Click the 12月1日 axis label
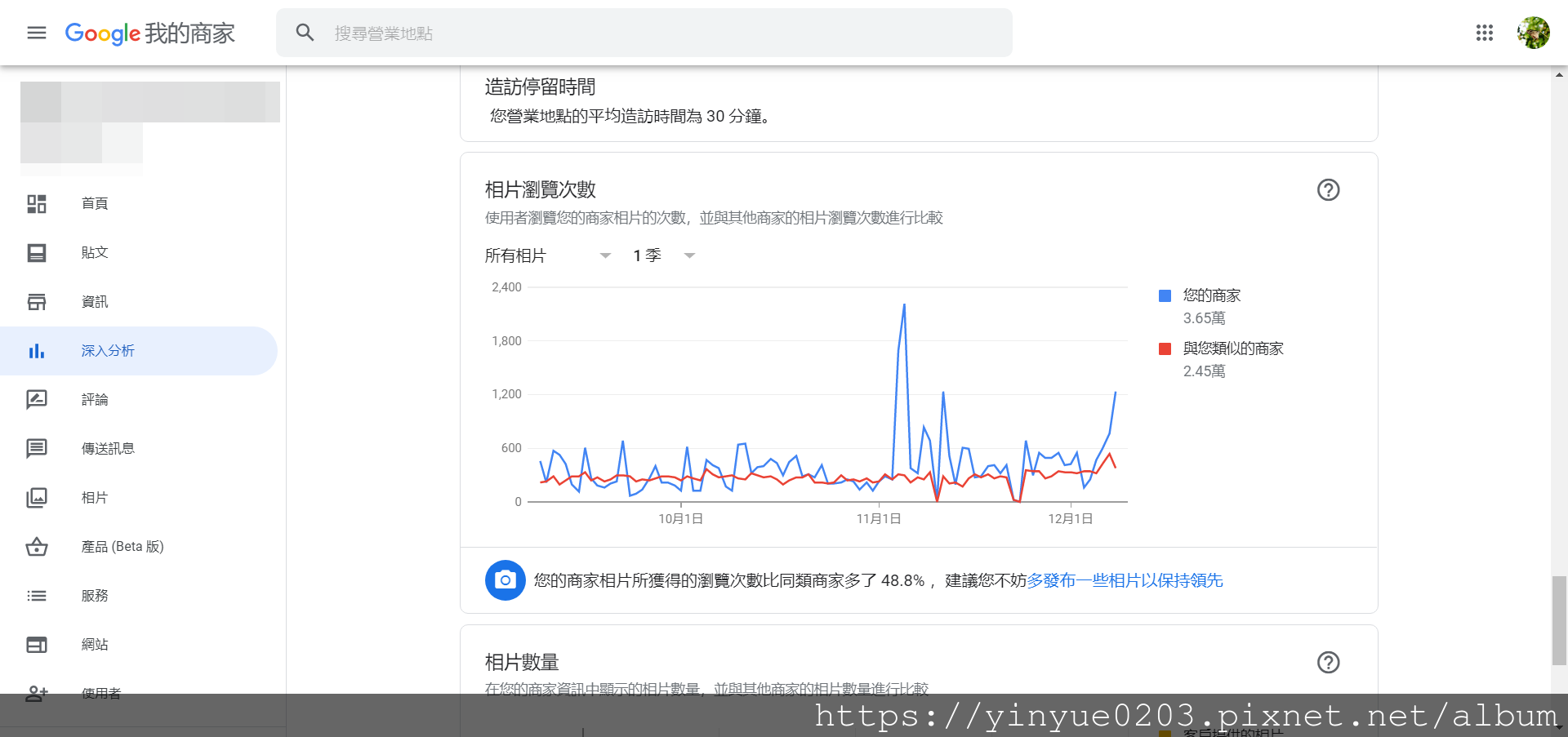The height and width of the screenshot is (737, 1568). (1071, 518)
